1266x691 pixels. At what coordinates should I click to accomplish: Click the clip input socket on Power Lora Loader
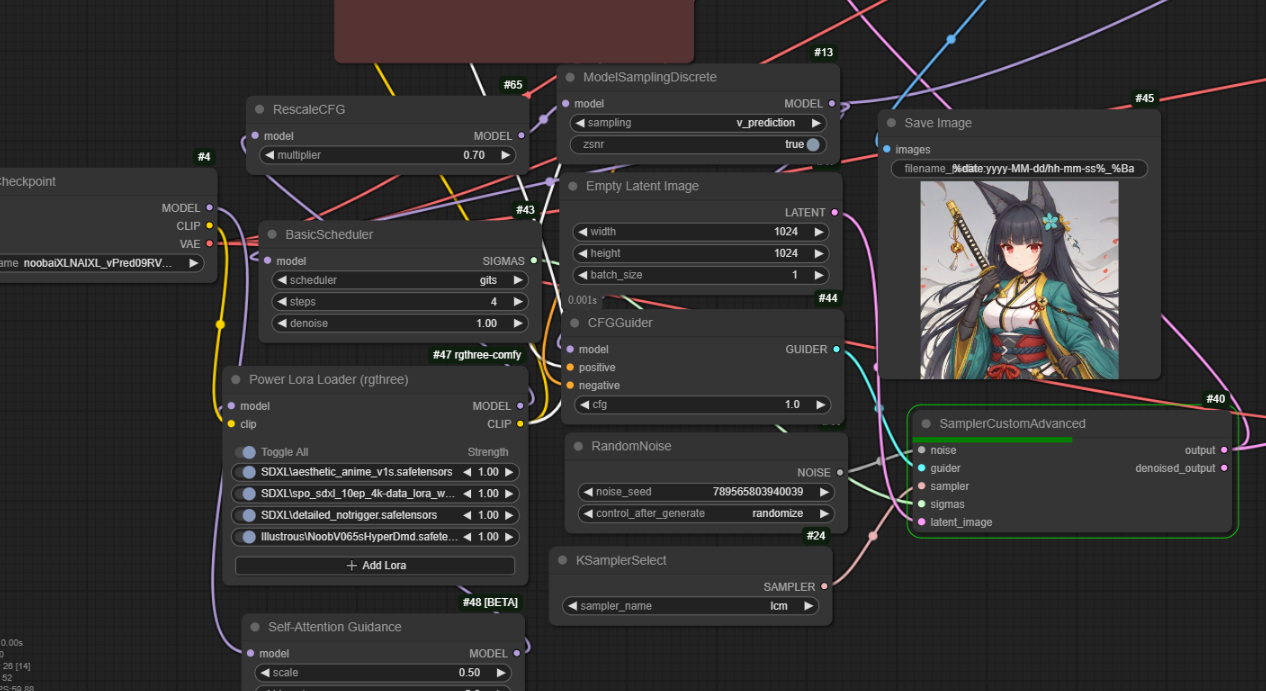[x=231, y=424]
